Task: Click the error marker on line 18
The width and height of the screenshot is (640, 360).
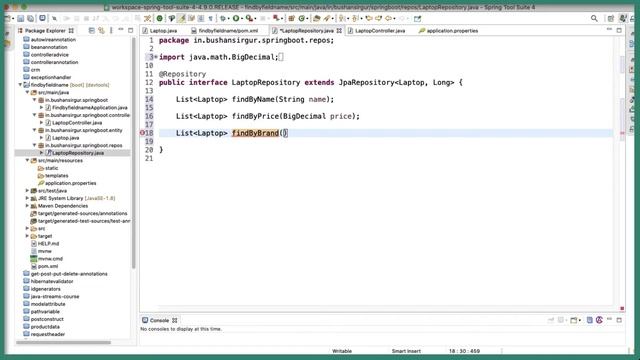Action: pyautogui.click(x=142, y=133)
